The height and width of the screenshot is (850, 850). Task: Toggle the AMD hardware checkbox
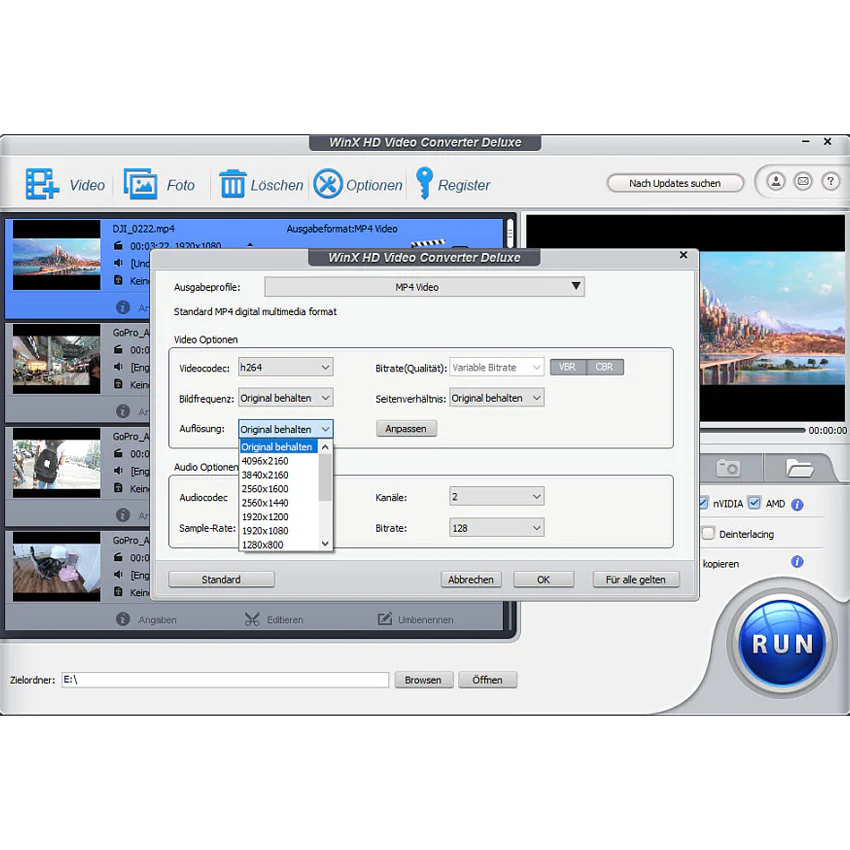click(x=754, y=503)
